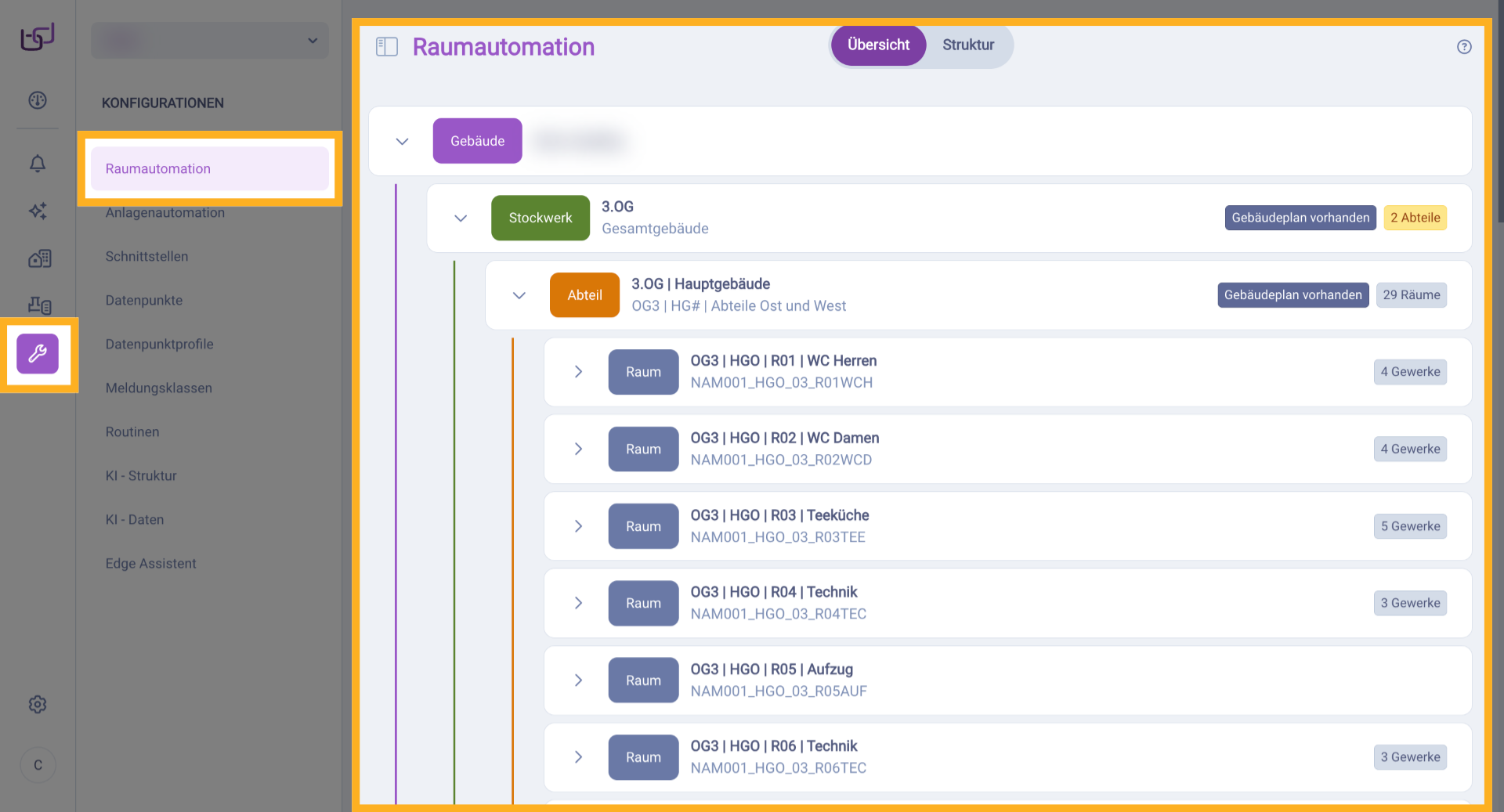Open the settings gear icon
1504x812 pixels.
point(38,705)
